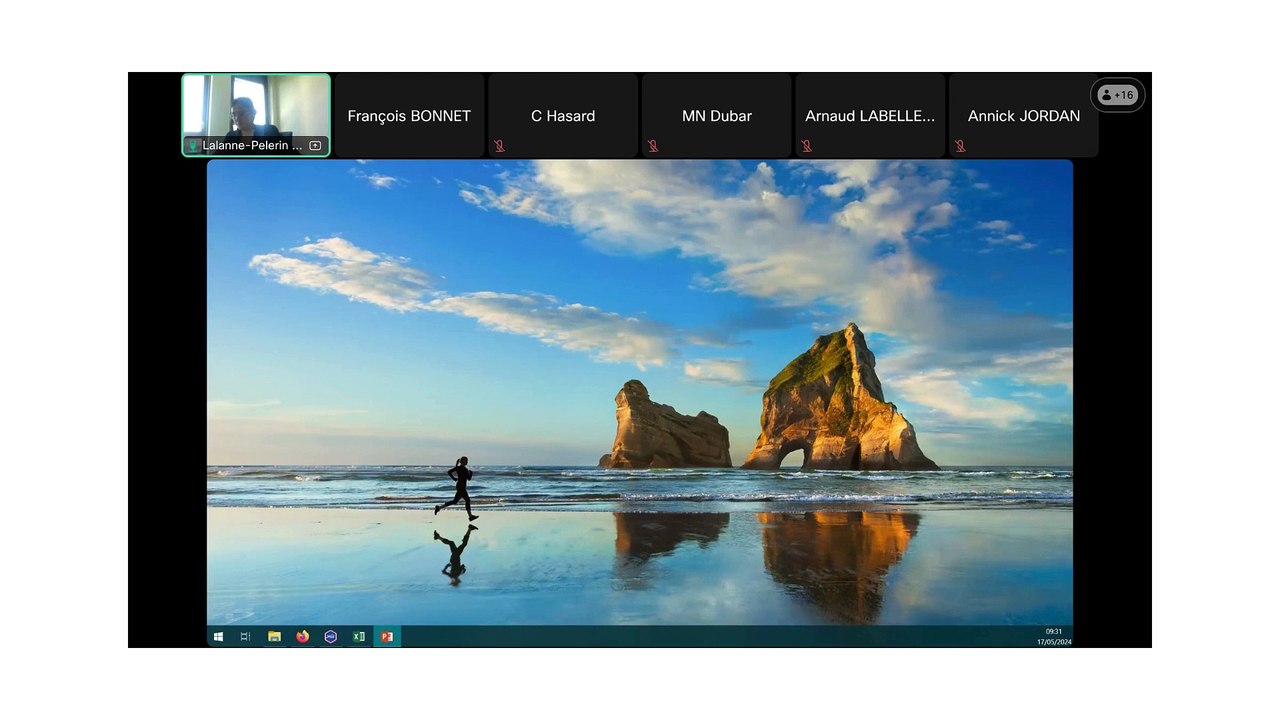Open the Windows Start menu
The image size is (1280, 720).
coord(218,636)
